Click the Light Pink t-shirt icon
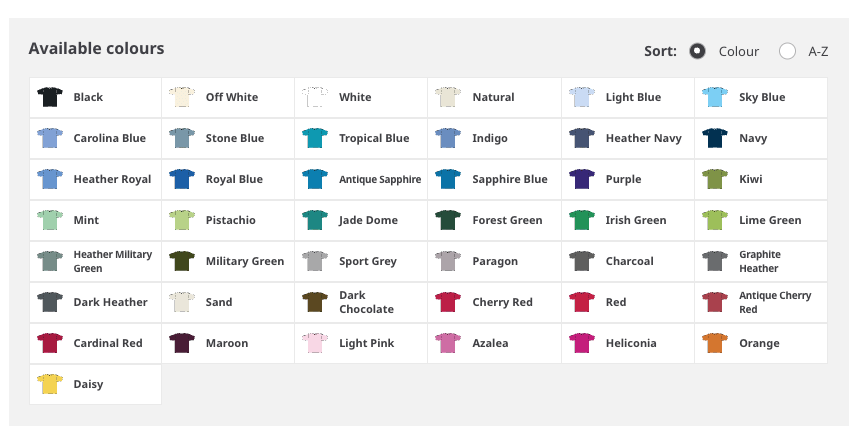Image resolution: width=862 pixels, height=443 pixels. click(x=315, y=343)
